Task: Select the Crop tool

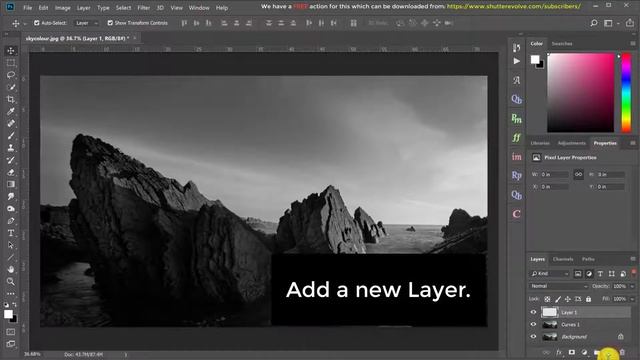Action: (11, 99)
